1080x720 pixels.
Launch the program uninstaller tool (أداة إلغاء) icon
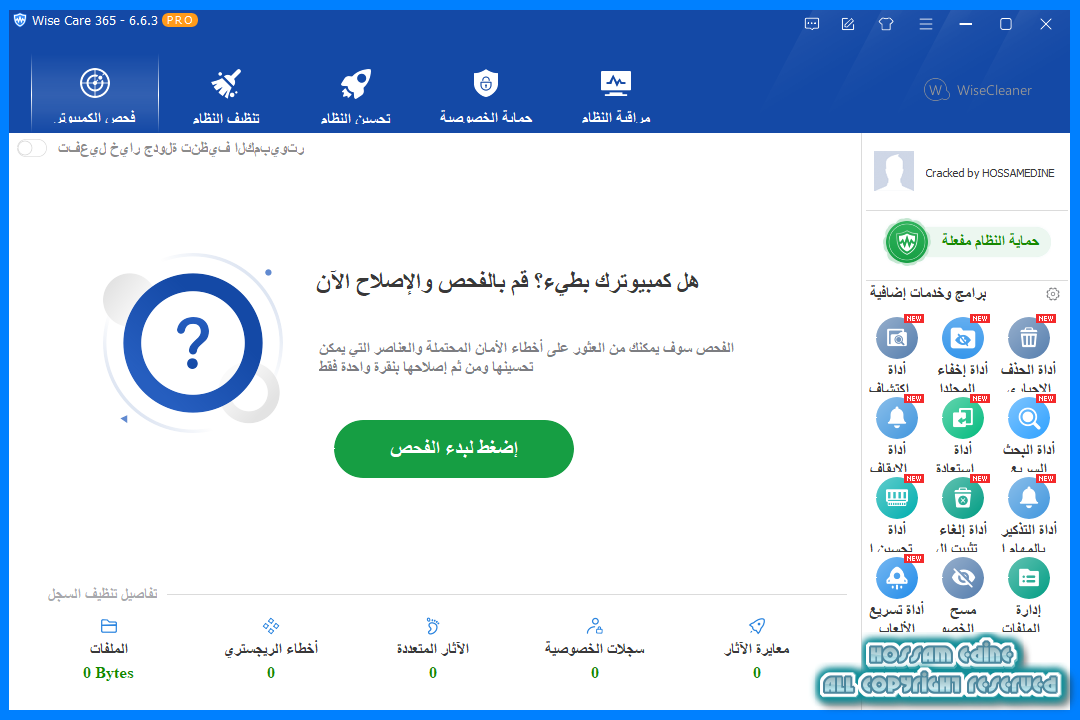[x=963, y=498]
